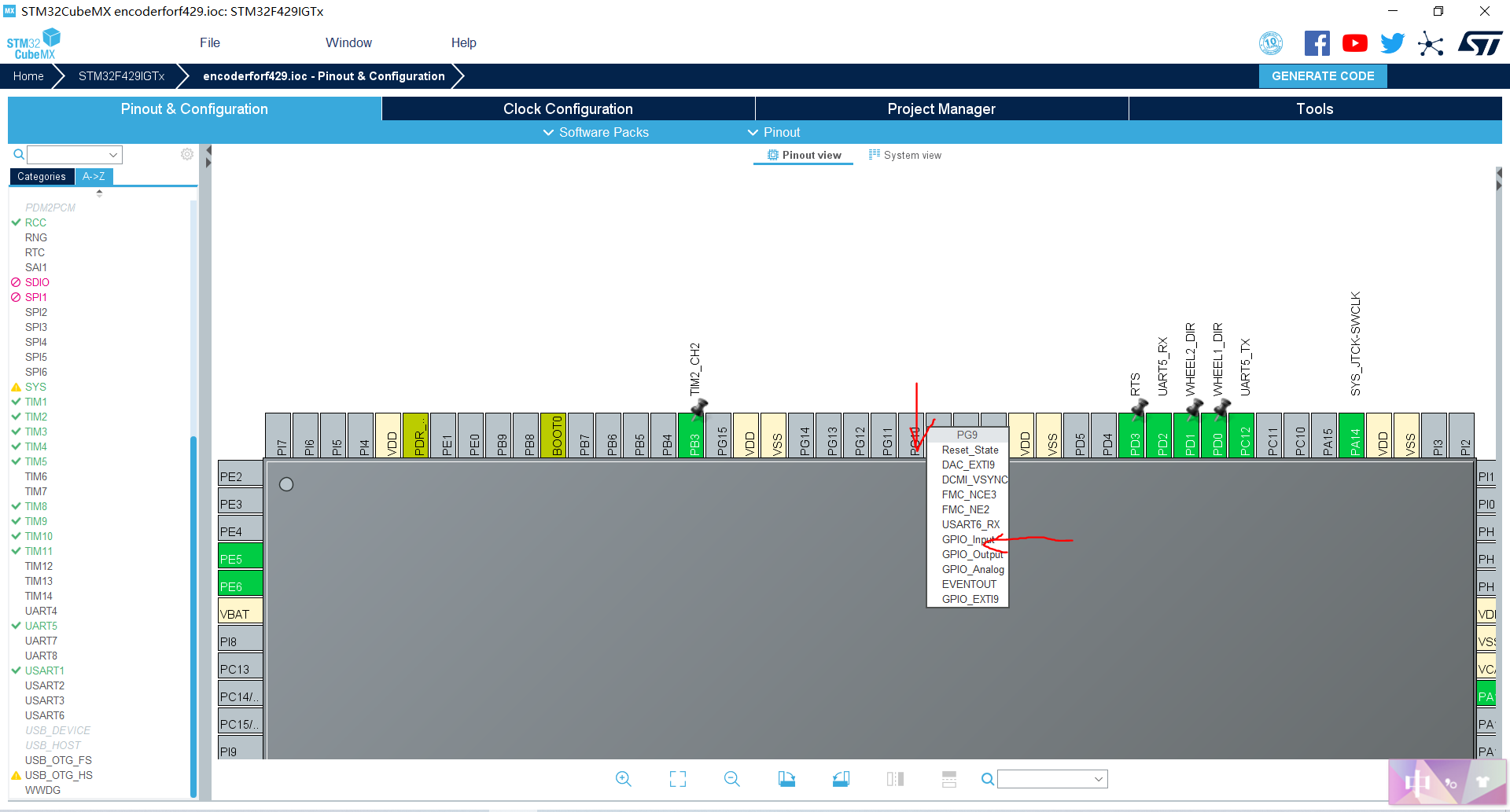Click the peripheral list vertical scrollbar
The height and width of the screenshot is (812, 1510).
[x=193, y=616]
